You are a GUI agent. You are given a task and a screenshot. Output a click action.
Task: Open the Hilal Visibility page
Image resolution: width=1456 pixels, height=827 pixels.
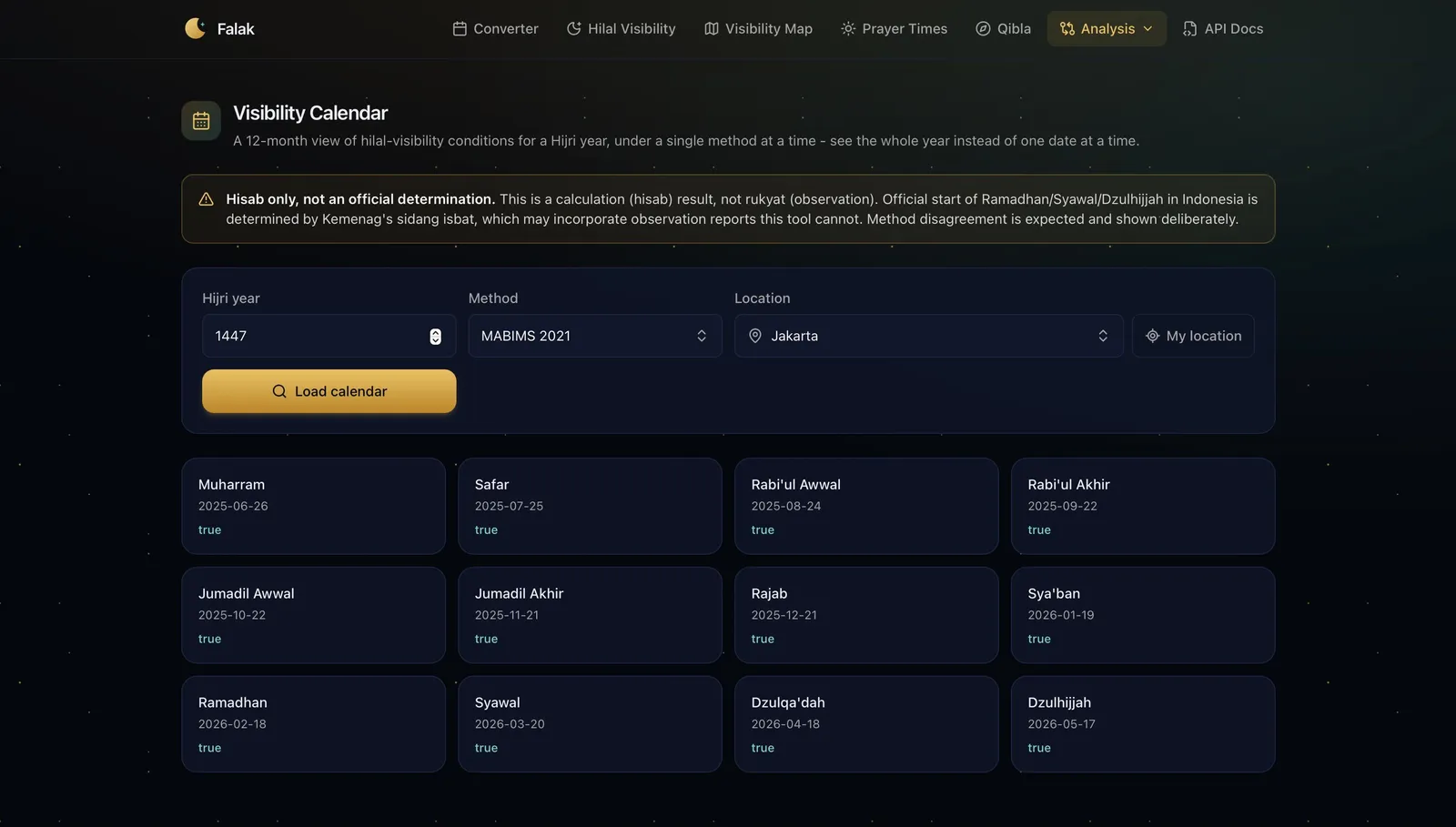pyautogui.click(x=622, y=29)
